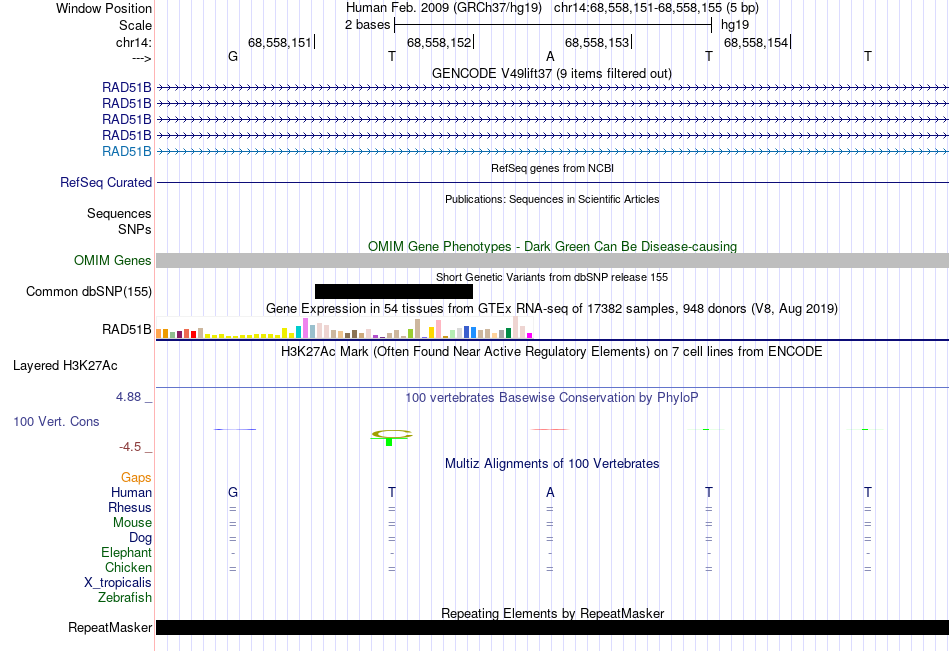Click the RepeatMasker track label
Viewport: 950px width, 651px height.
tap(110, 627)
